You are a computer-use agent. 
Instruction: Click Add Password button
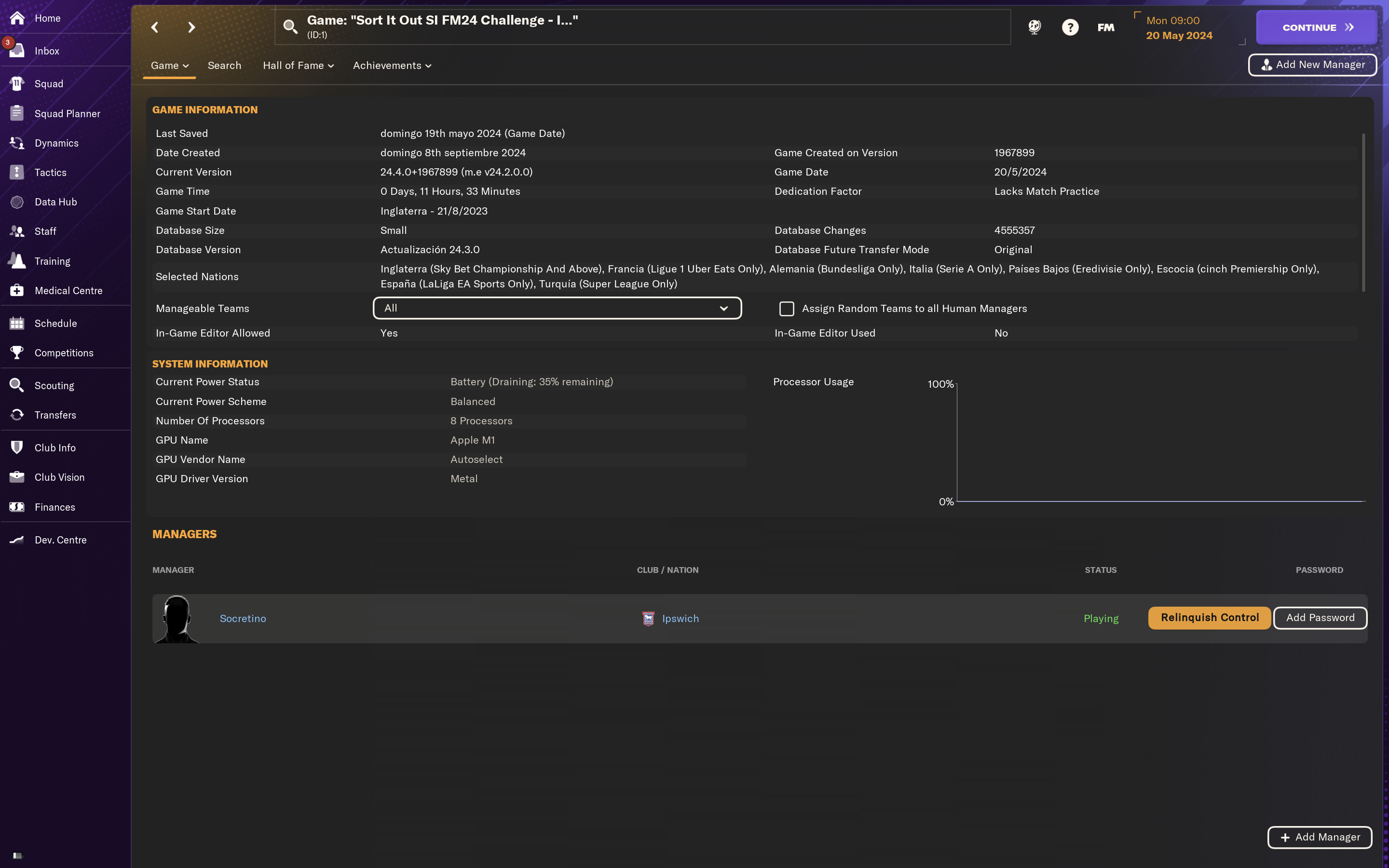click(1320, 618)
